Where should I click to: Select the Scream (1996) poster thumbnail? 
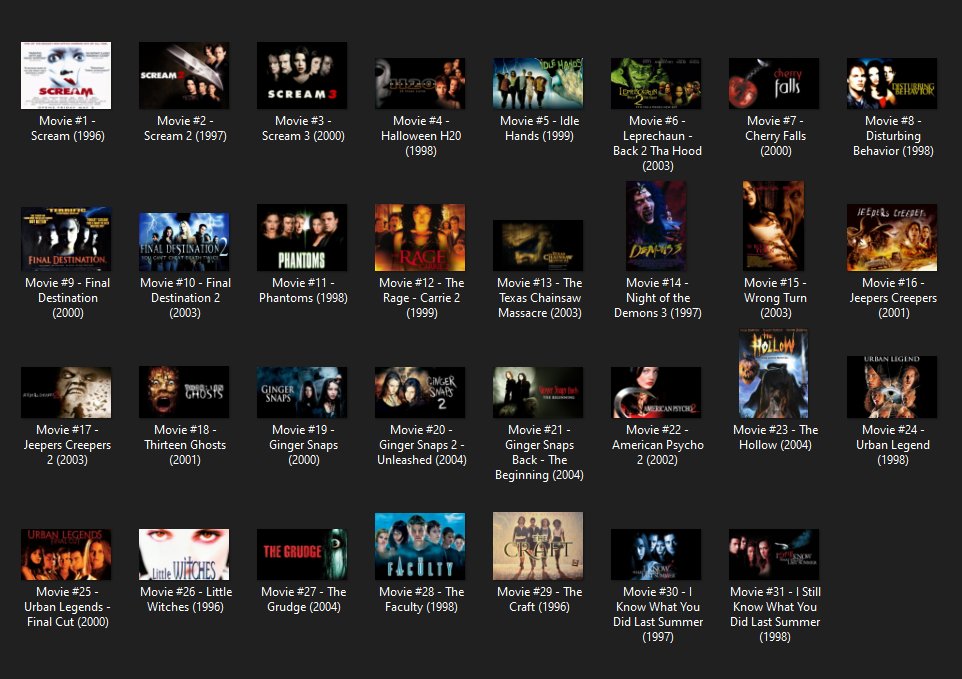pyautogui.click(x=66, y=75)
